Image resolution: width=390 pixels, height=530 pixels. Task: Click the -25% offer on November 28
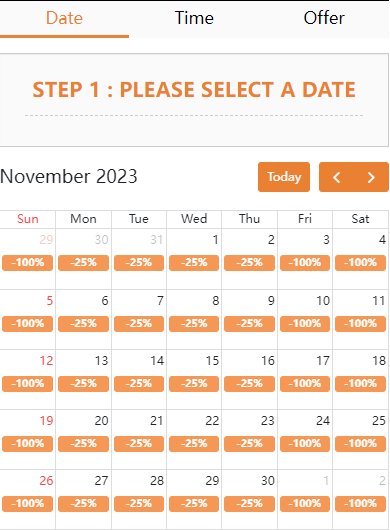click(139, 504)
